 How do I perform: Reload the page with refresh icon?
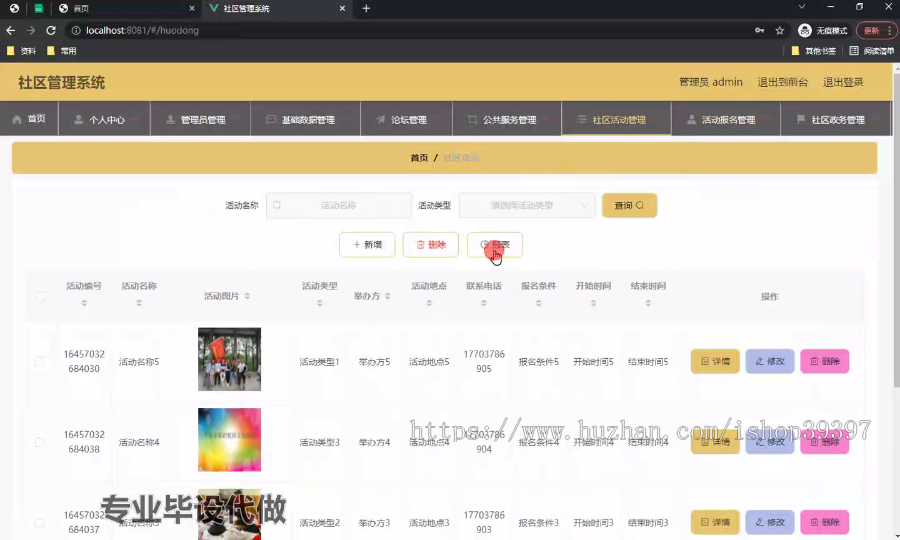51,30
